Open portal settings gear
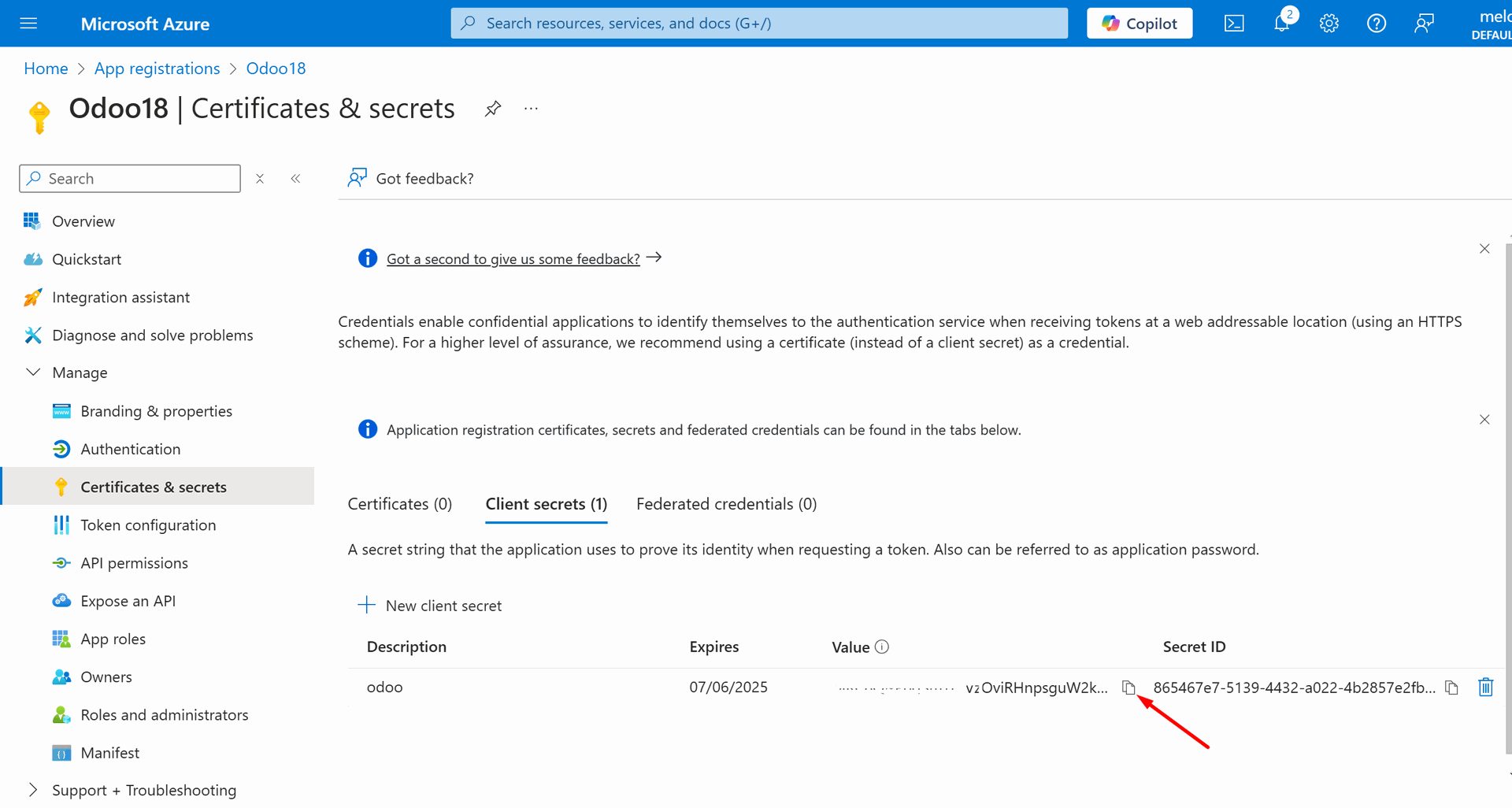 click(x=1329, y=24)
